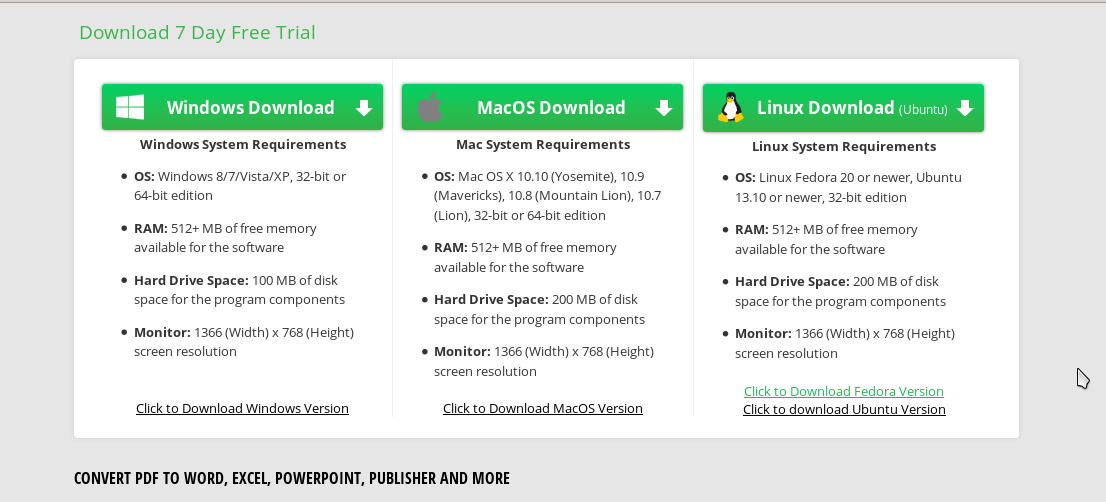
Task: Click the 100 MB Hard Drive Space text
Action: point(239,290)
